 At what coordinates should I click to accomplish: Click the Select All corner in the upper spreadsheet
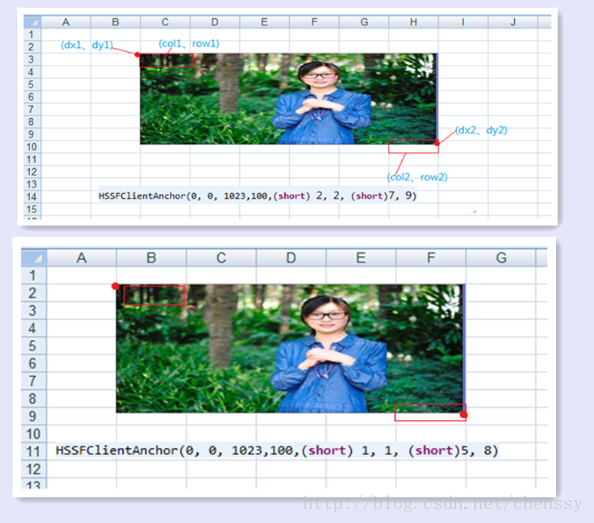(x=33, y=22)
